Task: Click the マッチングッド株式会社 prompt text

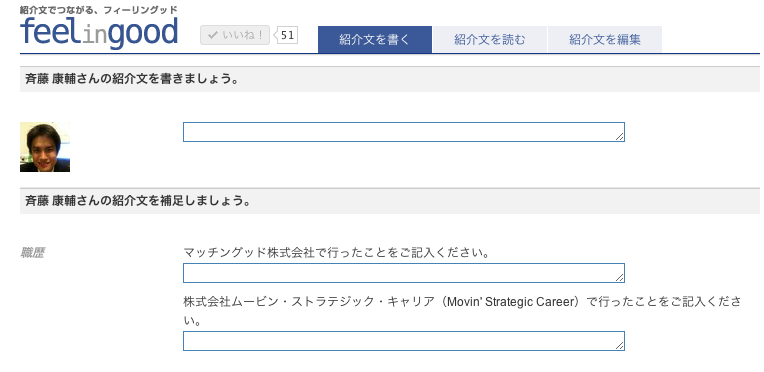Action: [x=337, y=253]
